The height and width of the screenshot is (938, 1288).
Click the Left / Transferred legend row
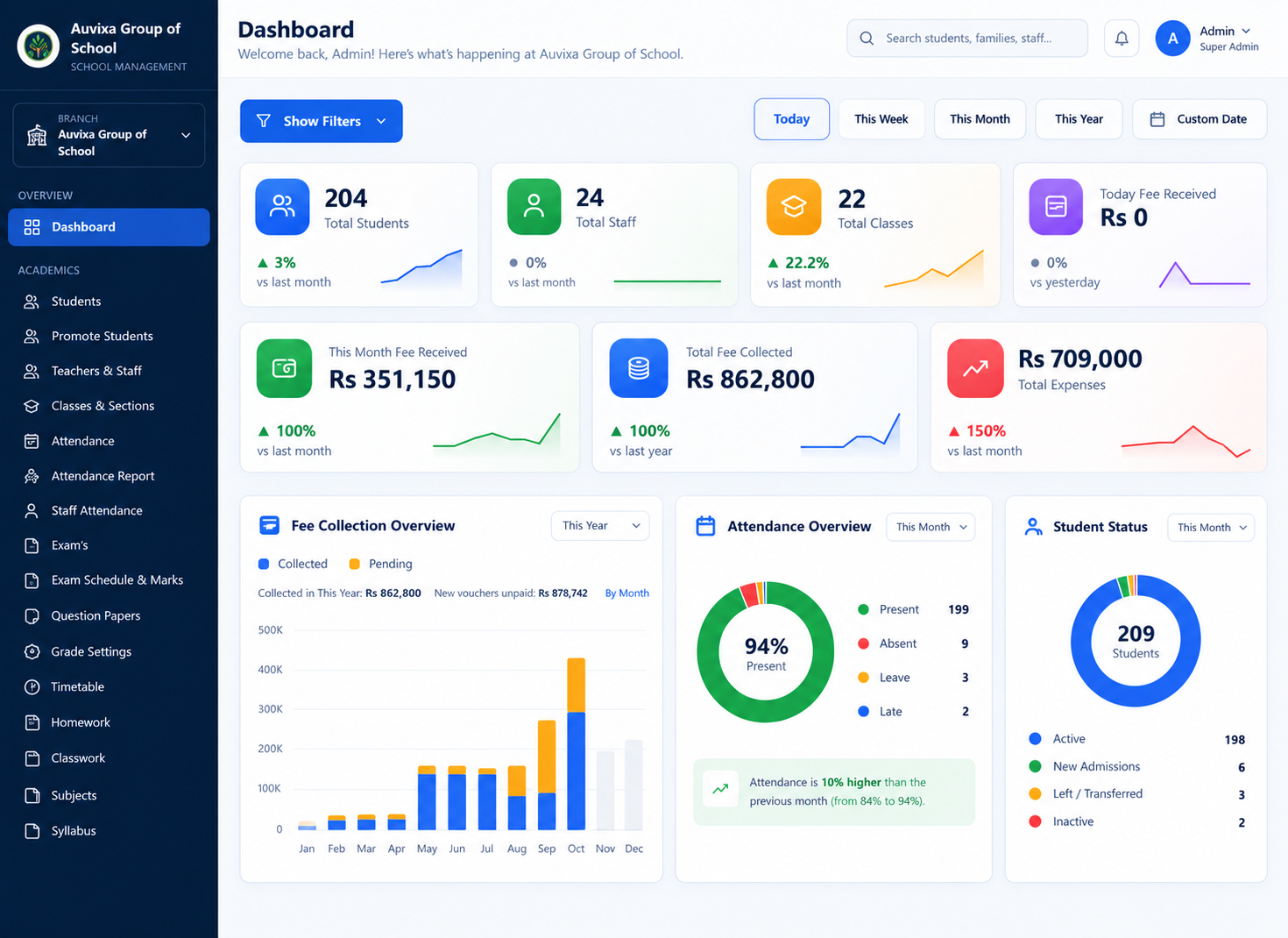tap(1136, 794)
